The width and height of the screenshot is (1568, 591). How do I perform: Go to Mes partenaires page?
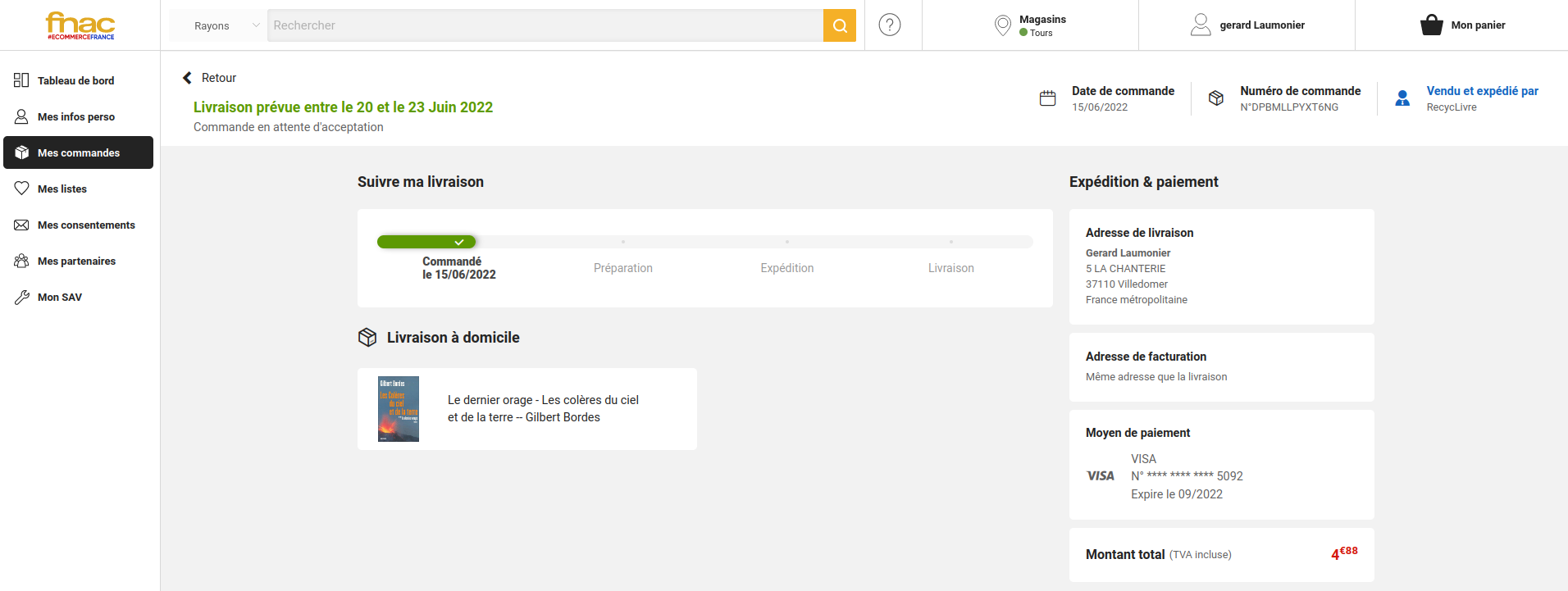pos(76,261)
